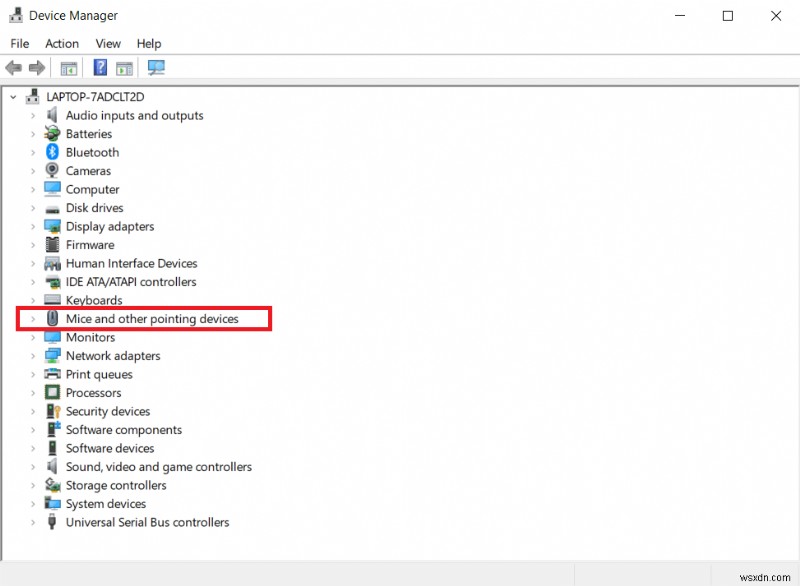Open the Action menu

(62, 43)
